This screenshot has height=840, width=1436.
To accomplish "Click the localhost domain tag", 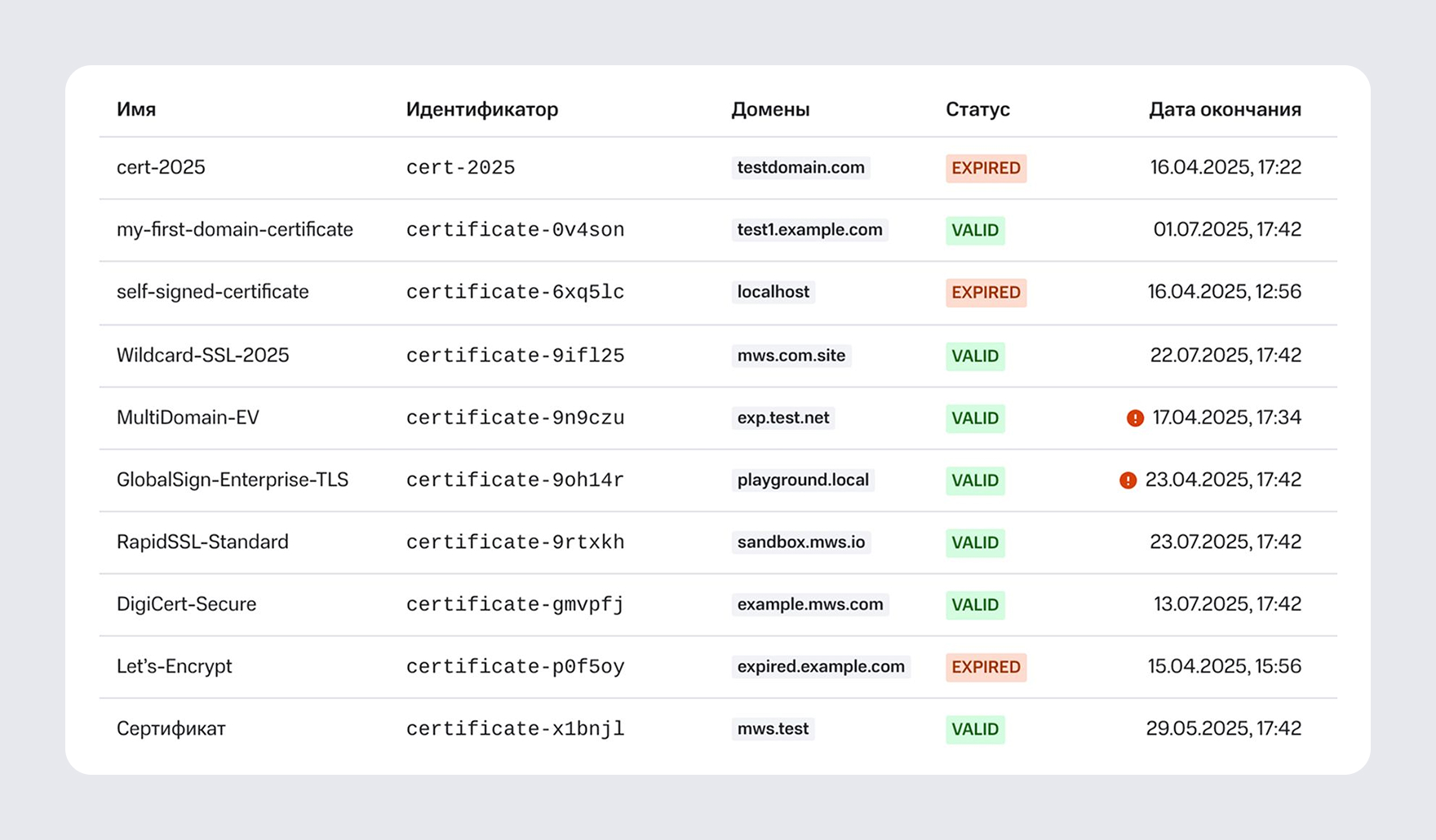I will (773, 292).
